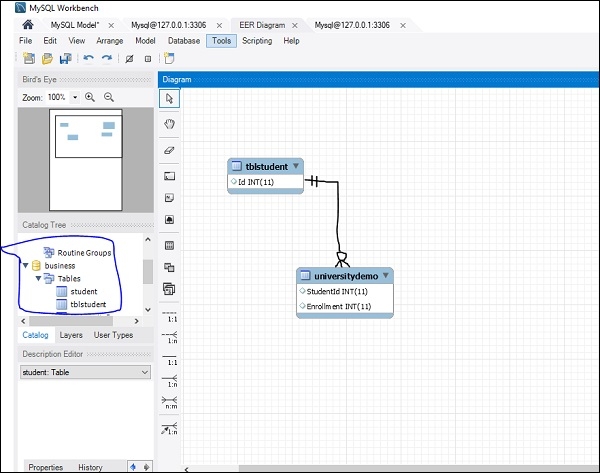
Task: Select the non-identifying 1:n relationship tool
Action: (169, 338)
